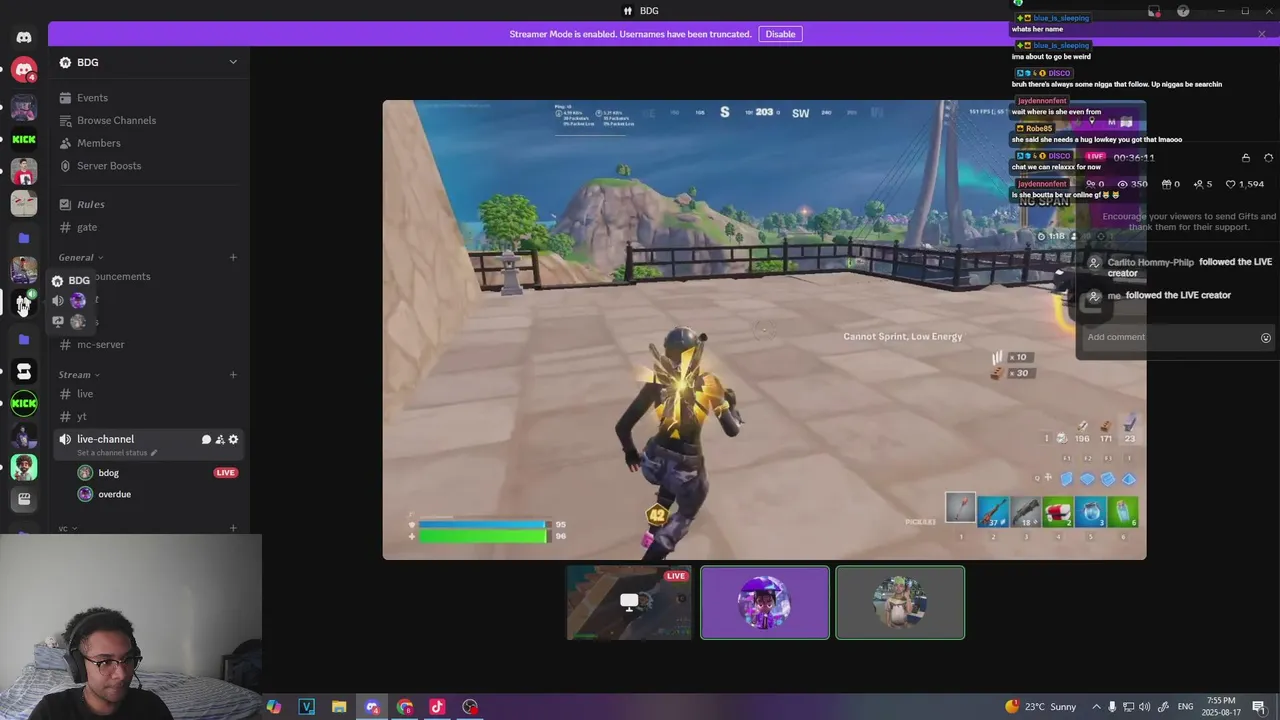
Task: Close the purple chat overlay banner X
Action: click(x=1262, y=34)
